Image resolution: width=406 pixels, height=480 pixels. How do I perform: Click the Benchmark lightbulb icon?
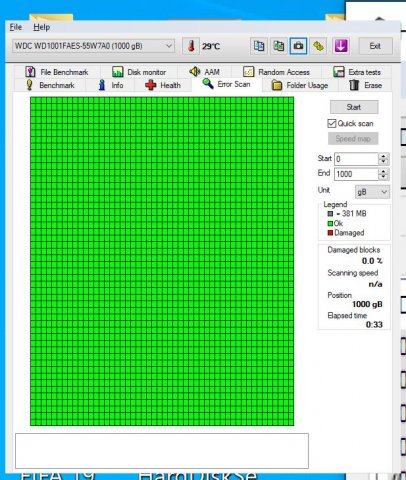(x=29, y=85)
